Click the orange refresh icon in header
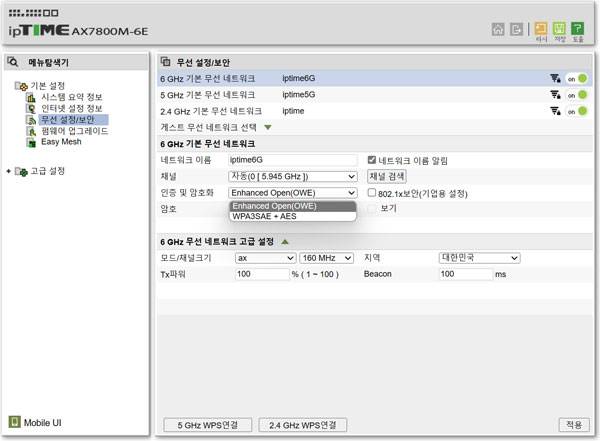 (541, 29)
